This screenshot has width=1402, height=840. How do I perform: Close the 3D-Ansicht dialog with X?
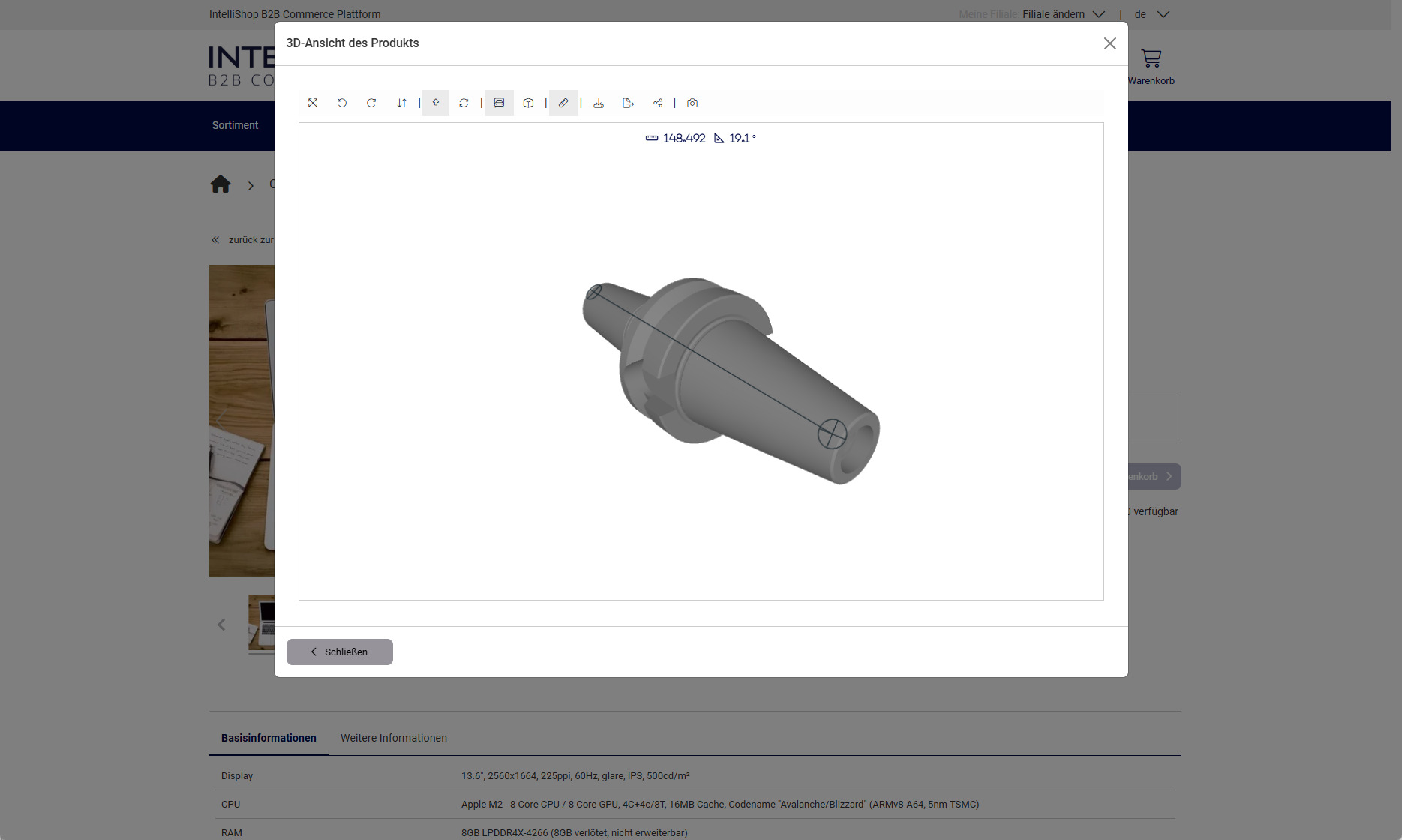[x=1110, y=43]
